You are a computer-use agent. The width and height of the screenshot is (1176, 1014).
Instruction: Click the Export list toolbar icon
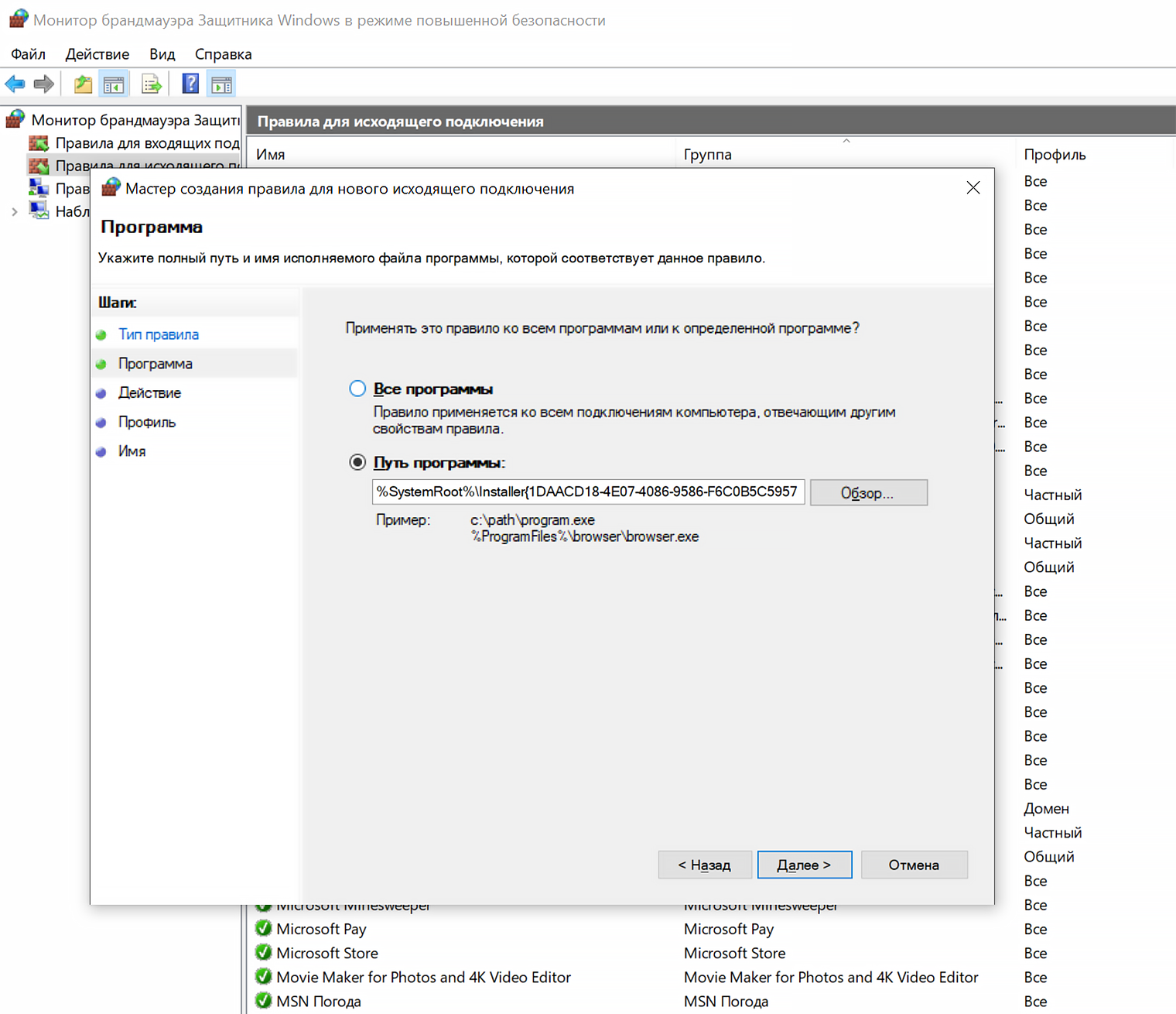[x=152, y=84]
